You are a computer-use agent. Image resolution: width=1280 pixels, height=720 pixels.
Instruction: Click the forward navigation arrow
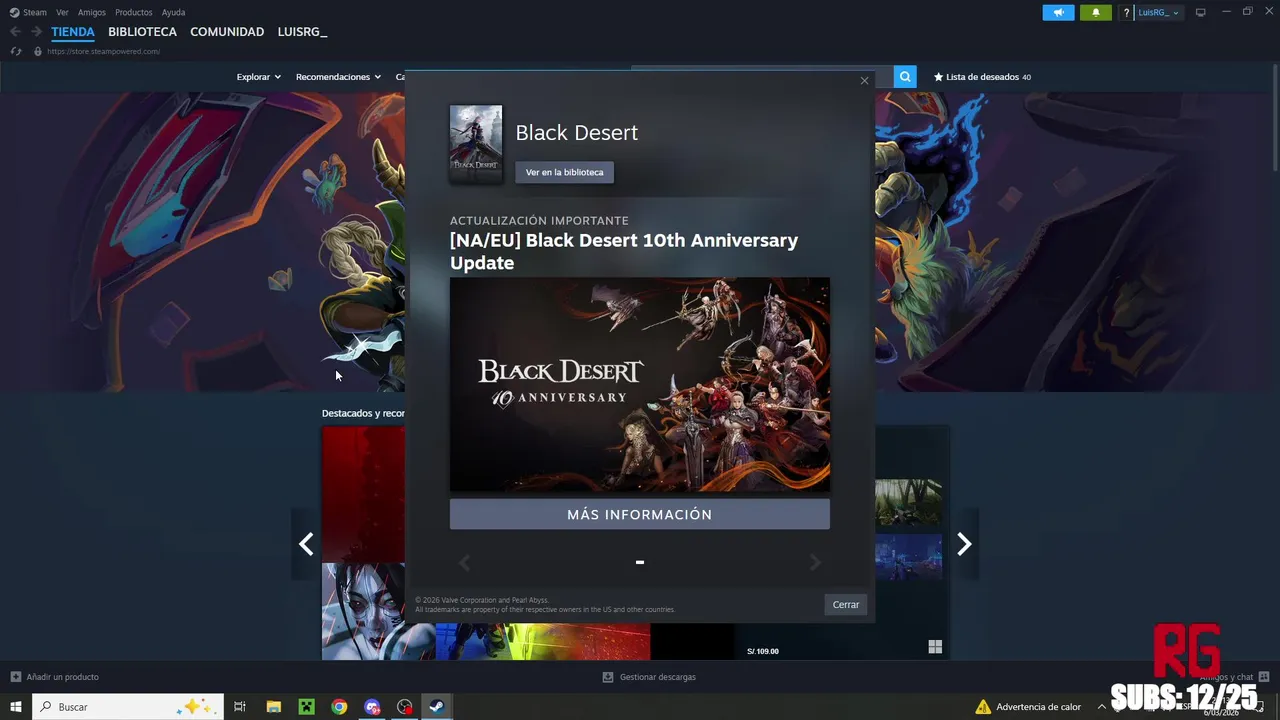click(x=37, y=32)
